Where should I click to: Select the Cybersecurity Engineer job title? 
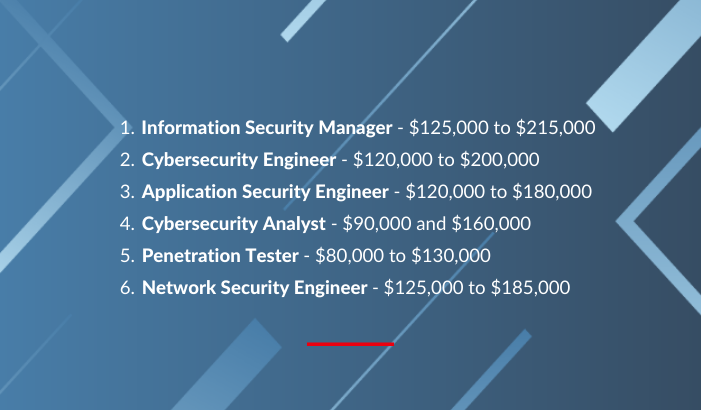tap(239, 160)
